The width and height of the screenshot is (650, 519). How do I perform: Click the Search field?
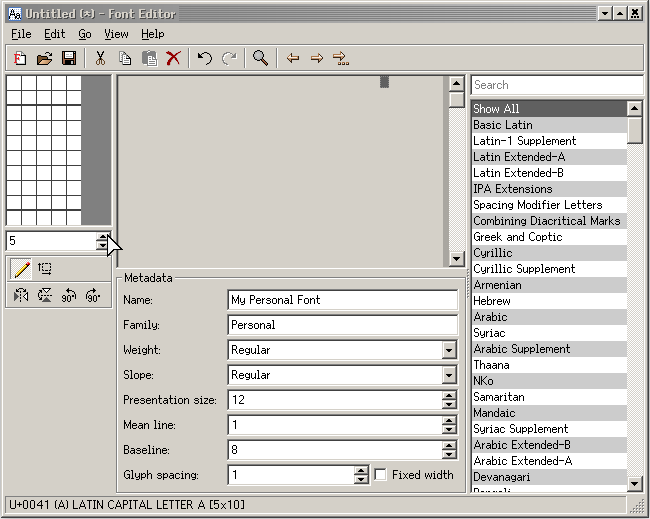click(555, 85)
